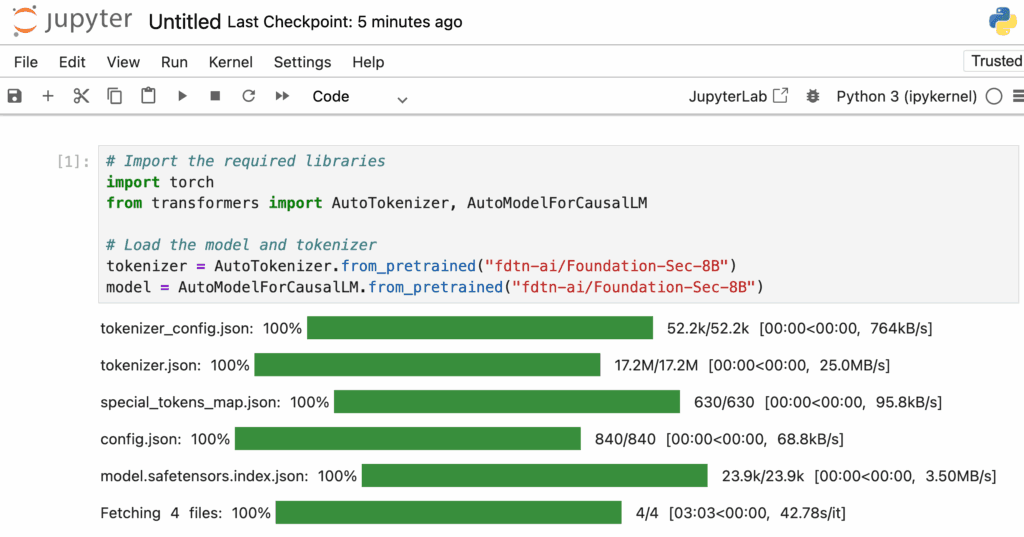Select the cell prompt [1]:
This screenshot has height=537, width=1024.
[x=73, y=161]
